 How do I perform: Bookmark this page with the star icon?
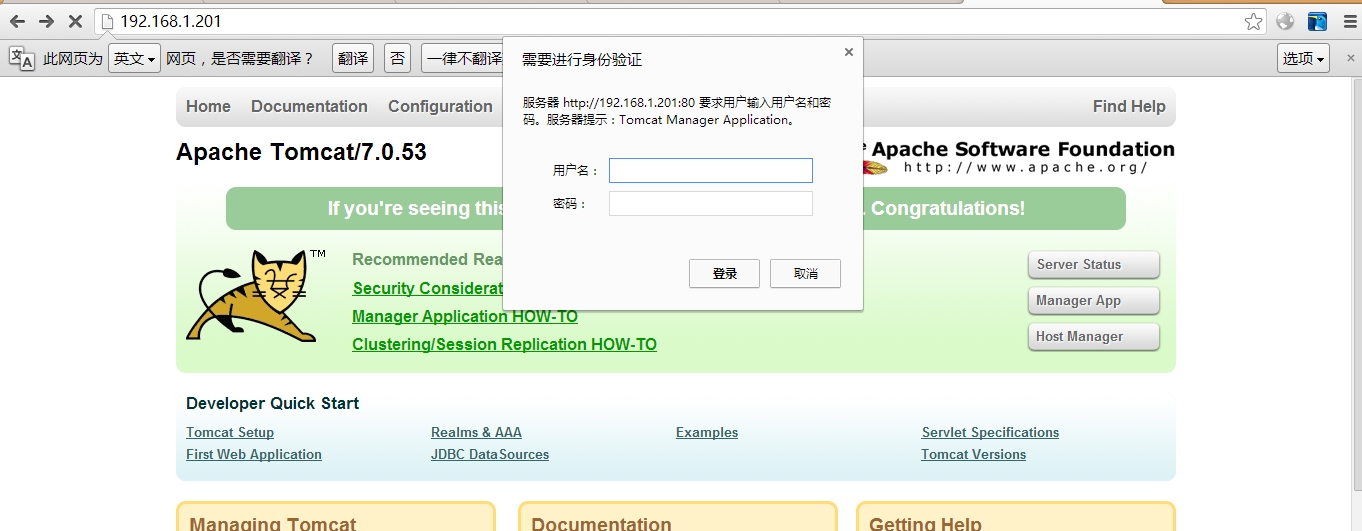point(1253,22)
